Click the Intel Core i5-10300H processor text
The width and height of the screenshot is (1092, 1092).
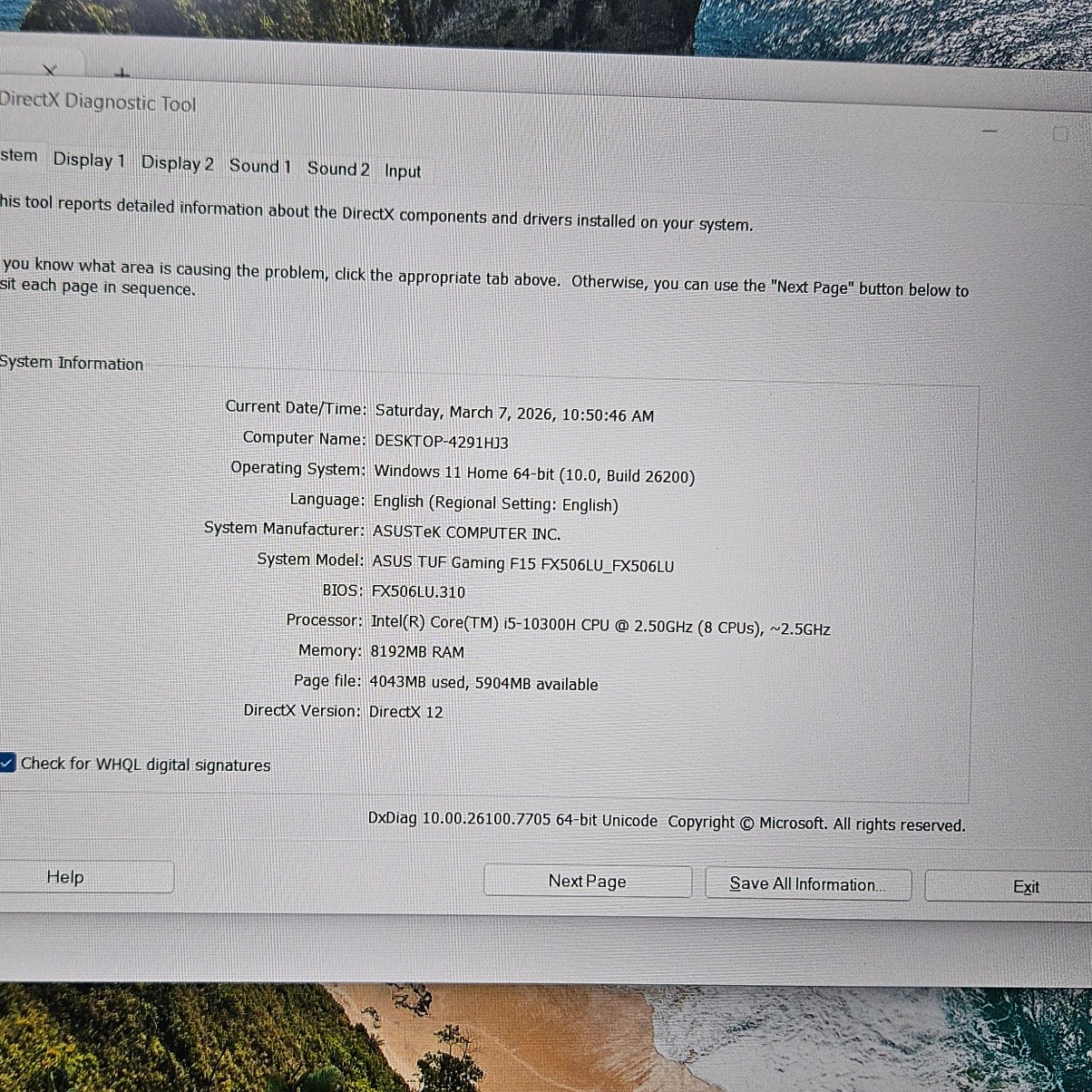pos(600,625)
